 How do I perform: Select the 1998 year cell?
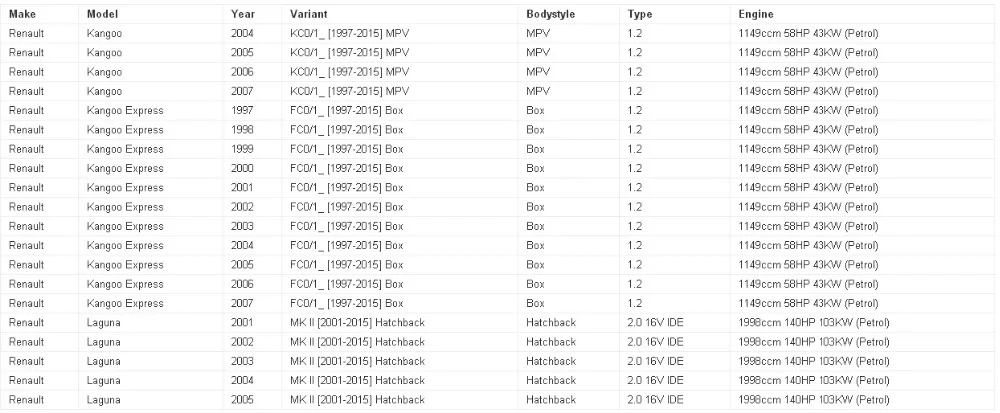tap(242, 130)
